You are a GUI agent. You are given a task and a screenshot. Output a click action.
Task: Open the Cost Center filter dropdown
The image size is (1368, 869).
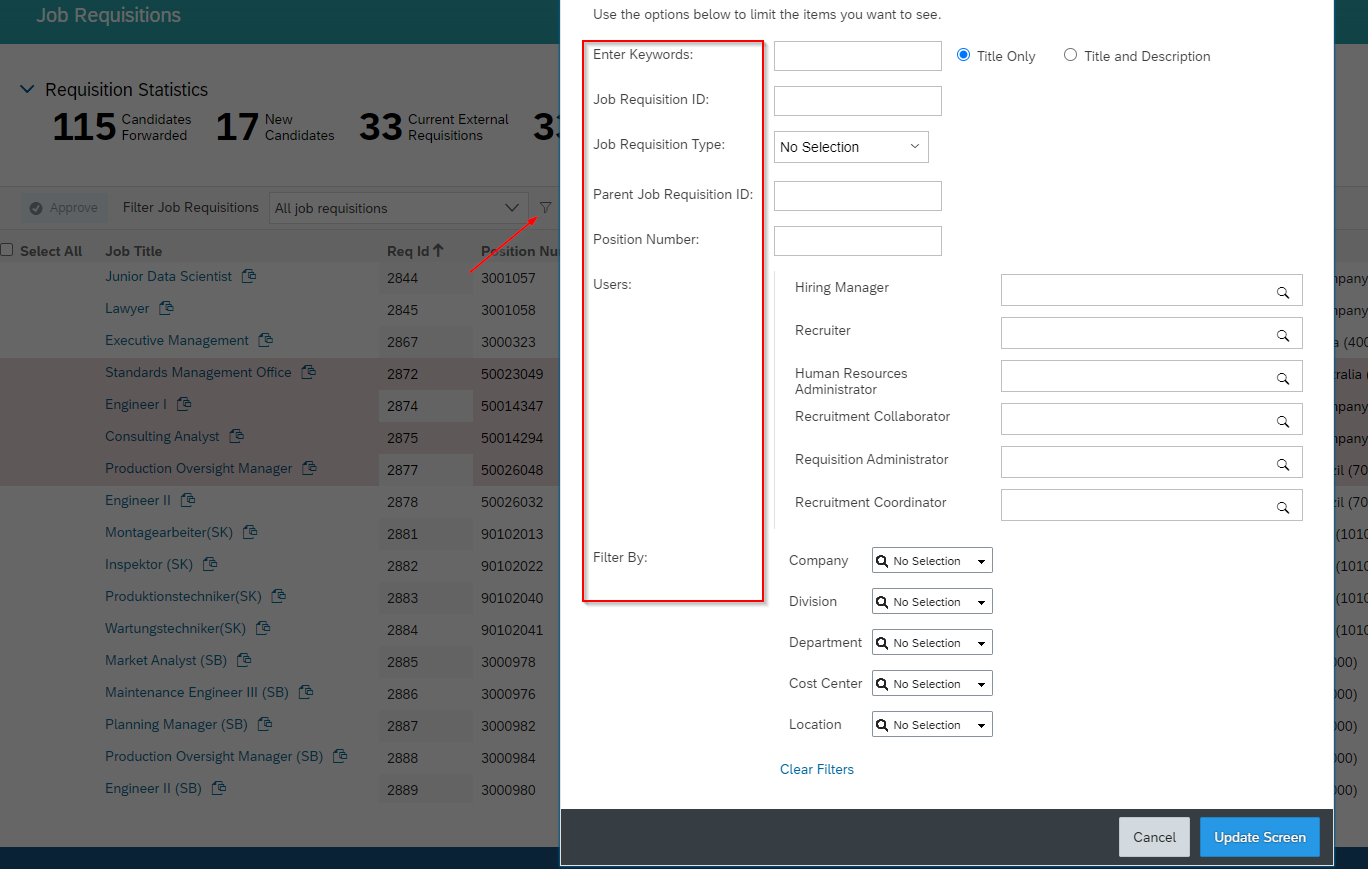coord(932,684)
